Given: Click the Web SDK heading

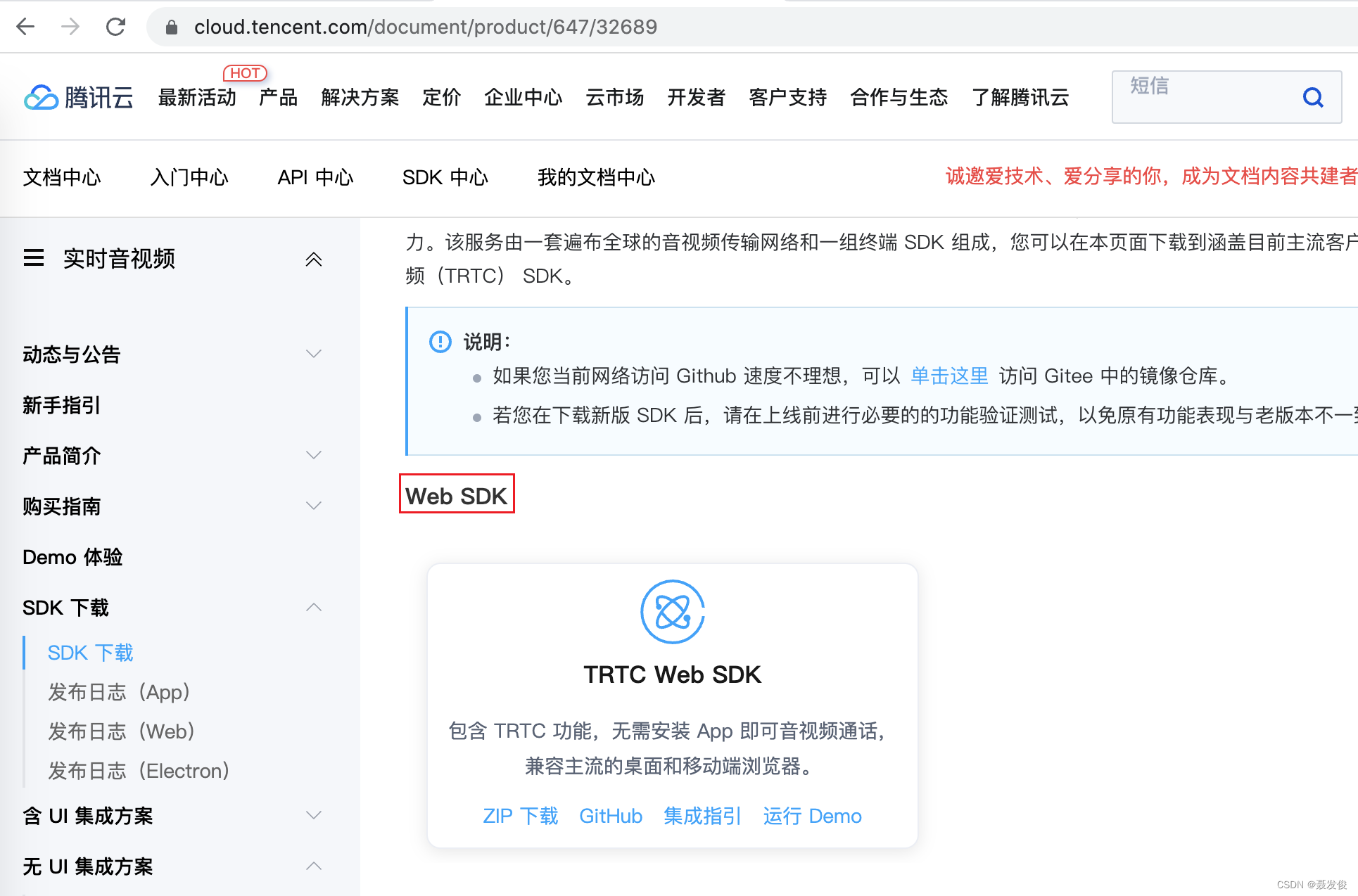Looking at the screenshot, I should [457, 496].
